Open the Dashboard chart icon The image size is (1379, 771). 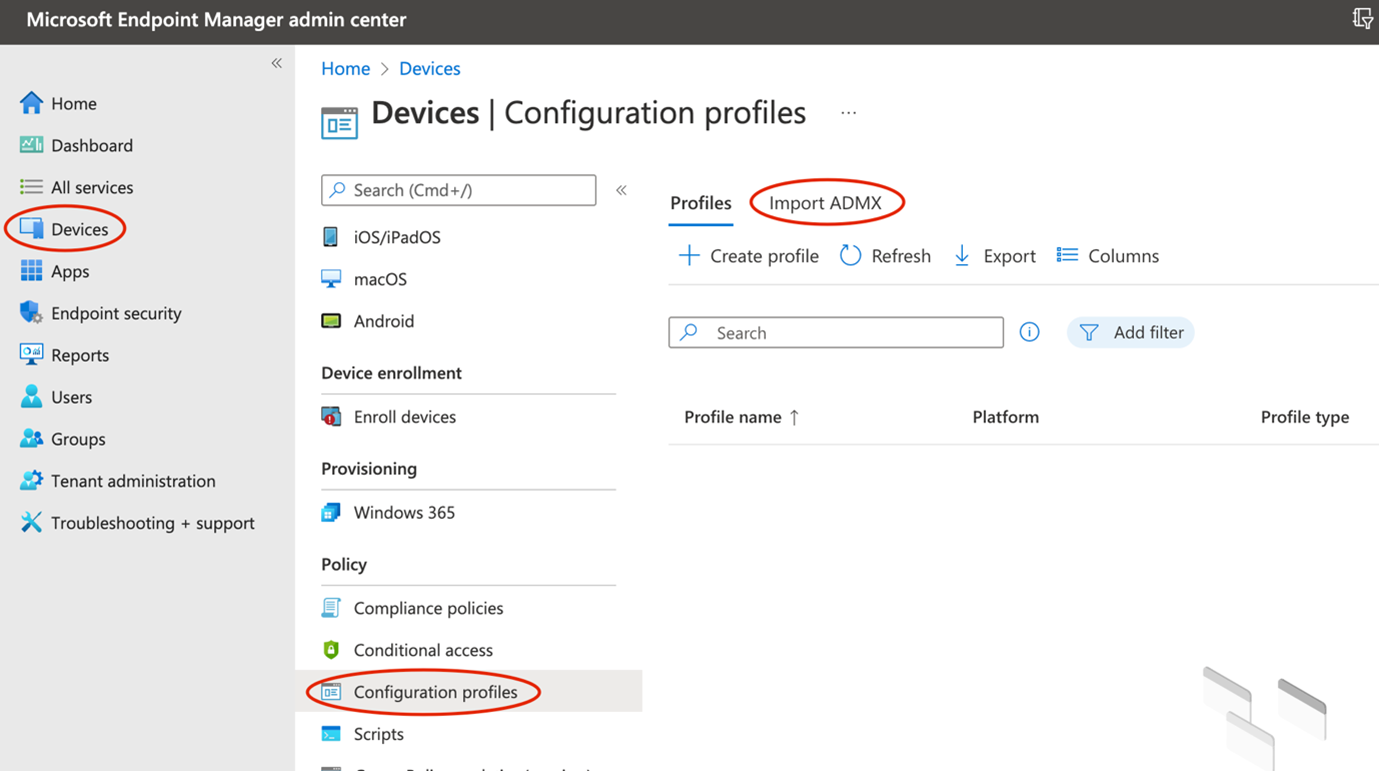coord(31,145)
